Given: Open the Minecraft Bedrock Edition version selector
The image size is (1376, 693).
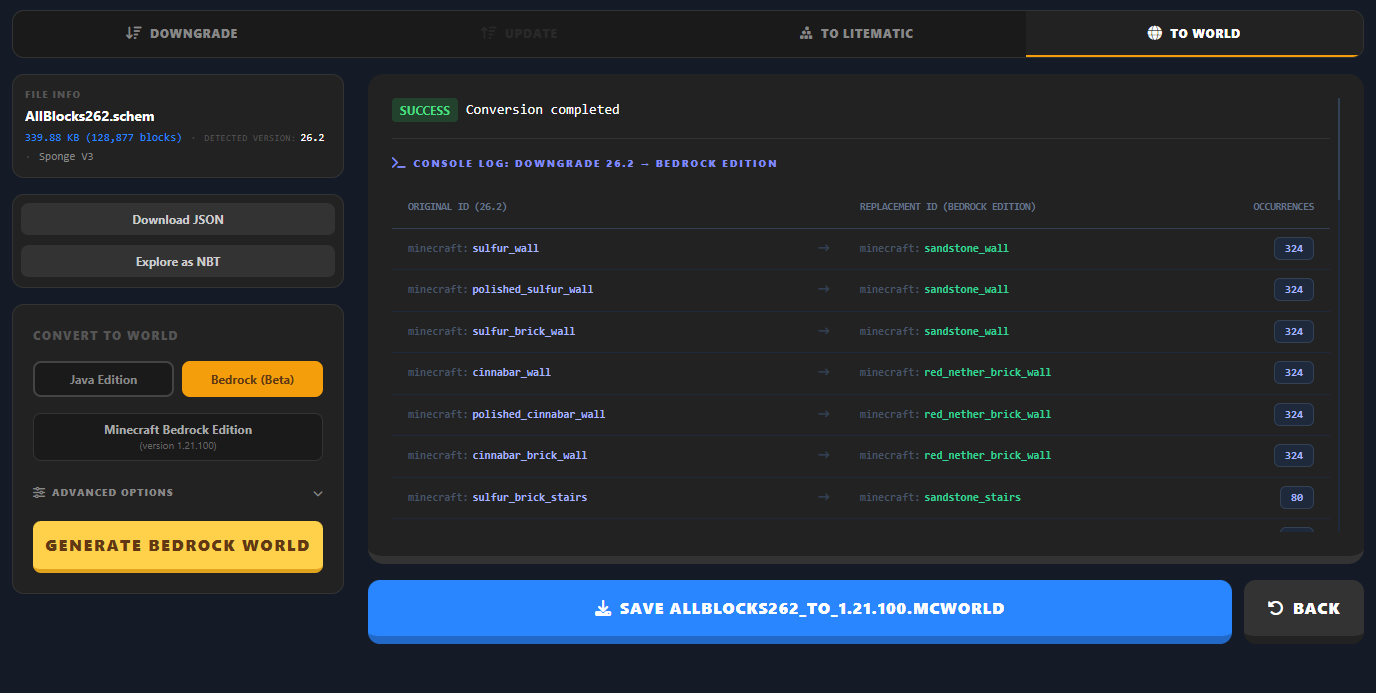Looking at the screenshot, I should (x=178, y=437).
